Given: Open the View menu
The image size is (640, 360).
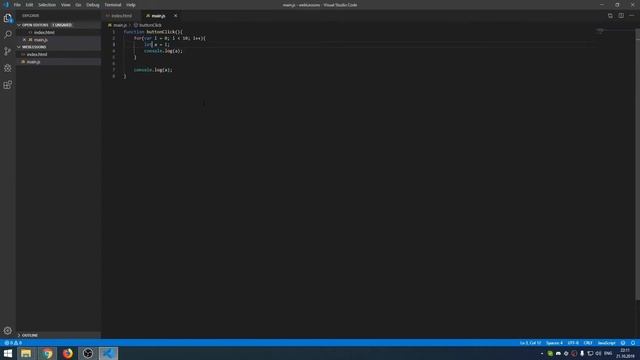Looking at the screenshot, I should [66, 5].
